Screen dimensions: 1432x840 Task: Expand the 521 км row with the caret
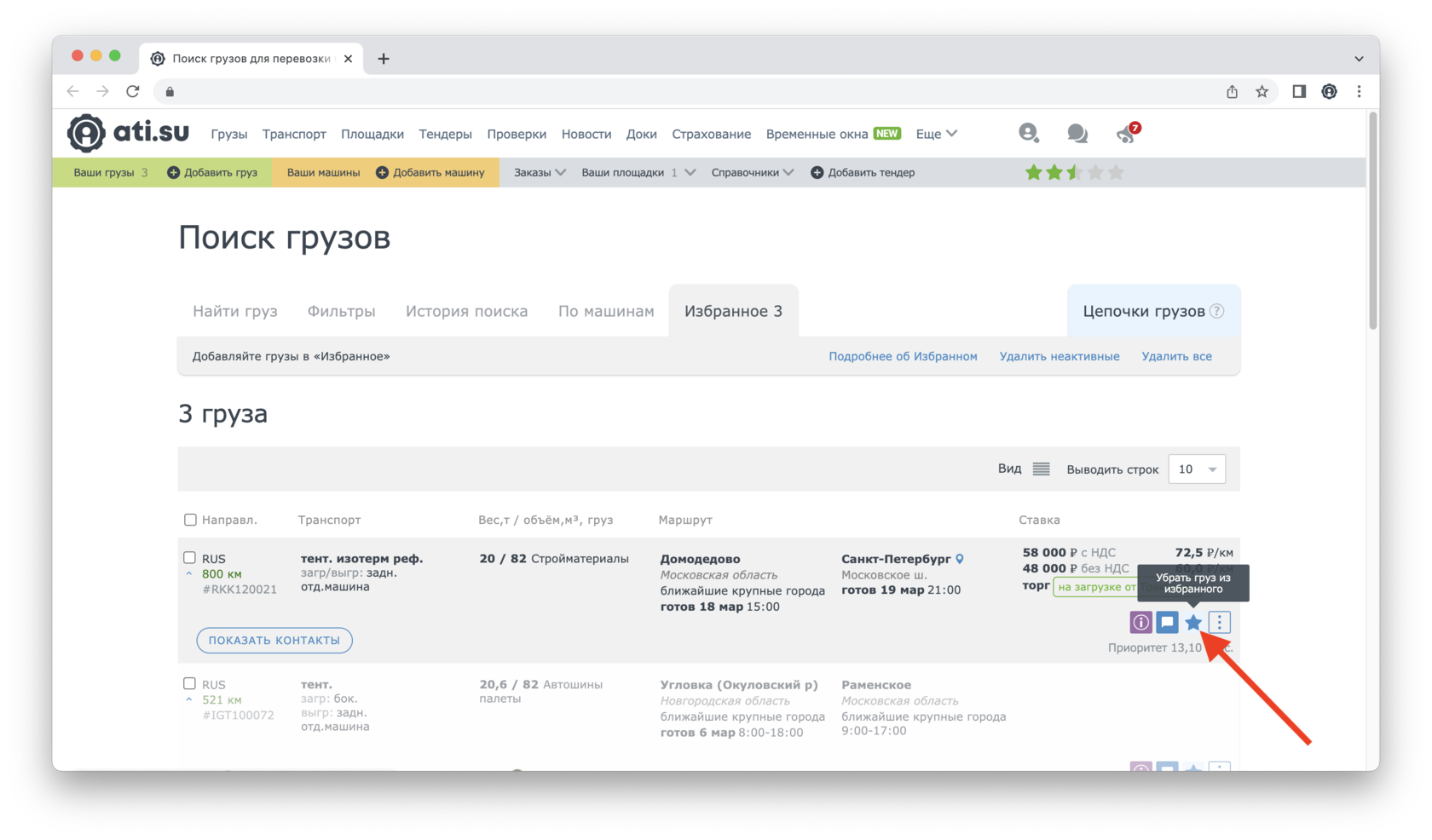click(x=189, y=700)
